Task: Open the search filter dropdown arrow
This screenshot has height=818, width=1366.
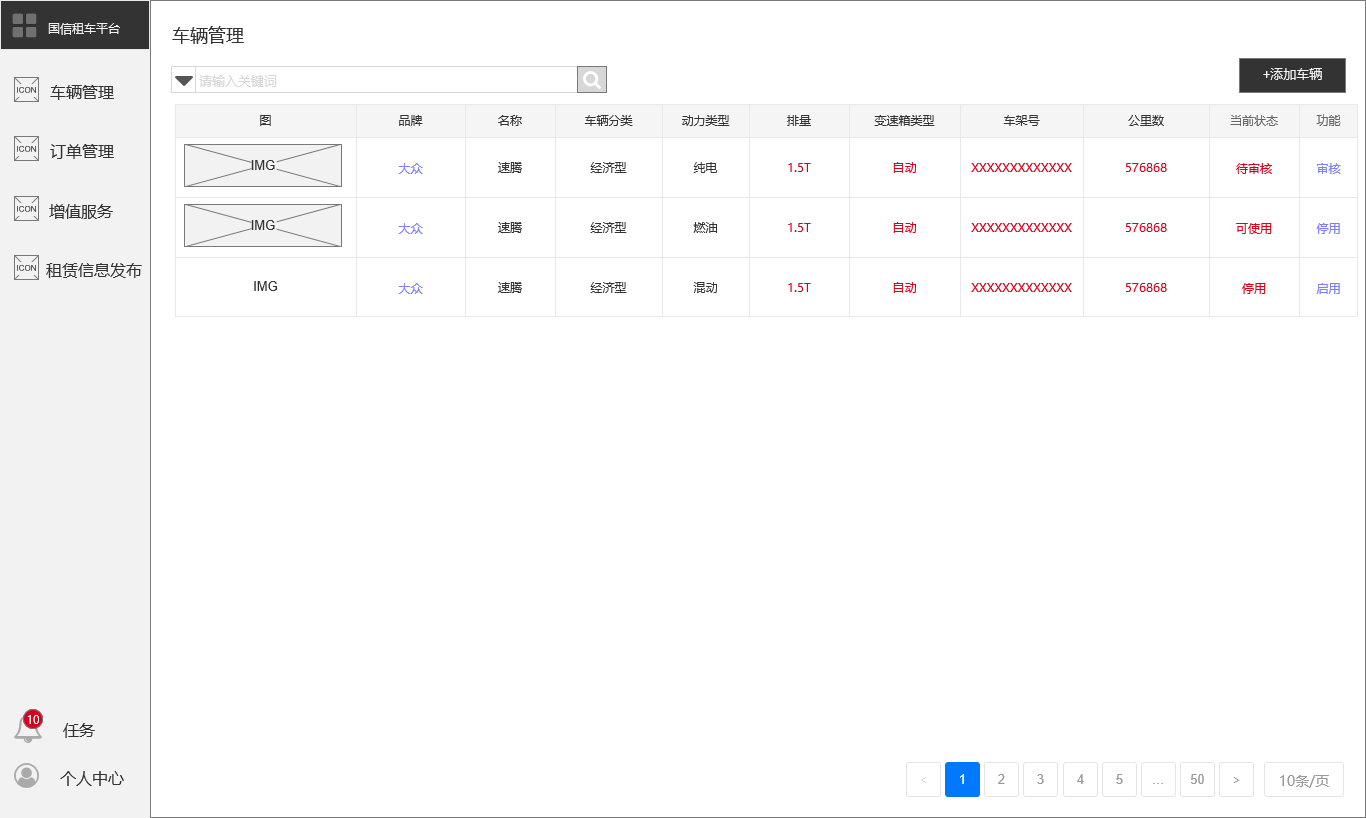Action: click(184, 80)
